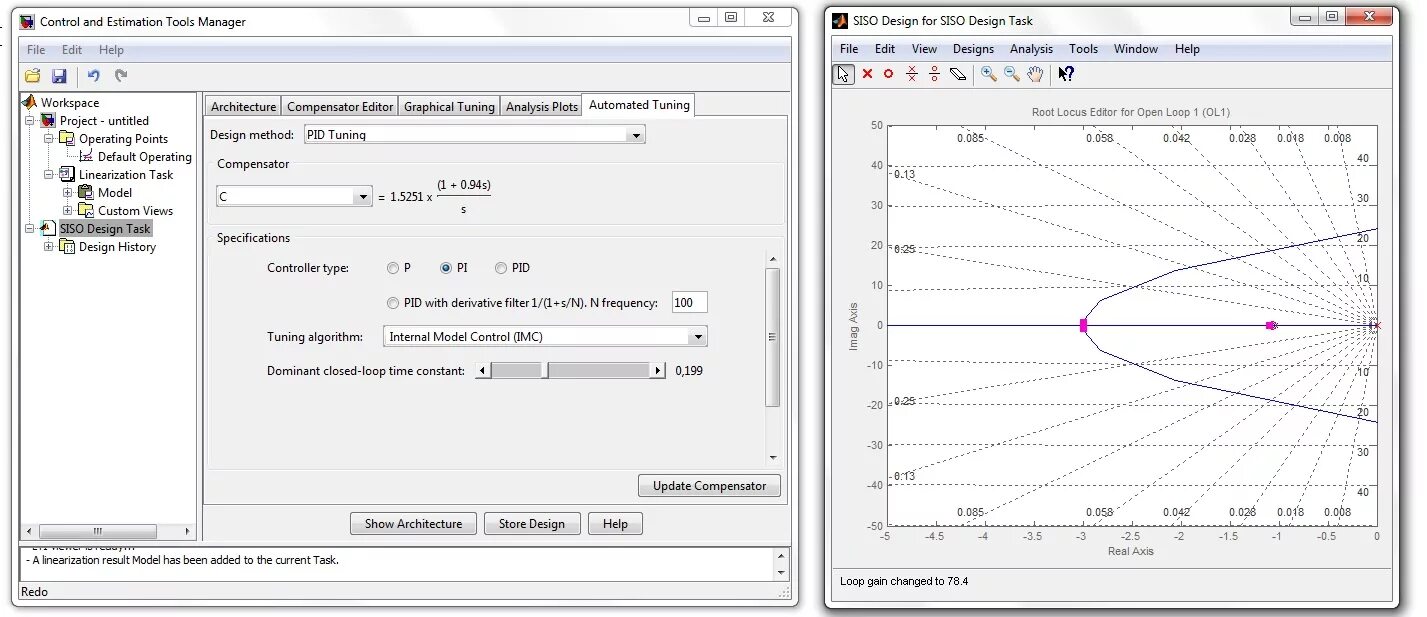1427x617 pixels.
Task: Select the arrow pointer tool in SISO Design
Action: click(844, 74)
